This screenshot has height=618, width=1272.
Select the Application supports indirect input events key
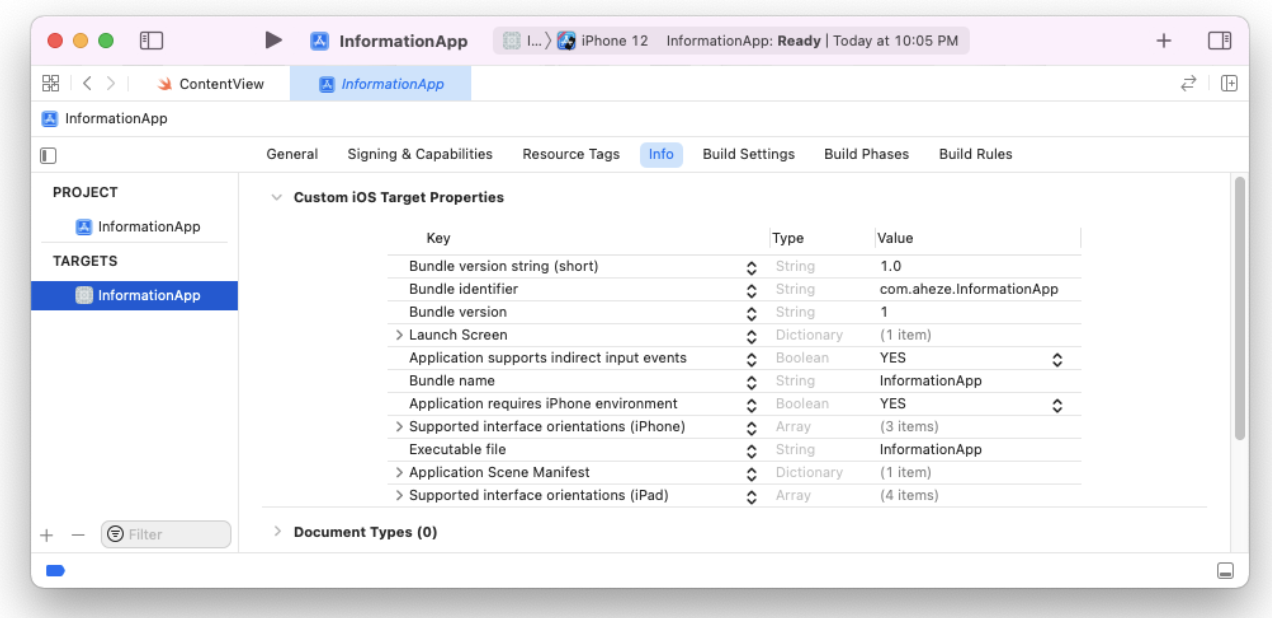548,358
